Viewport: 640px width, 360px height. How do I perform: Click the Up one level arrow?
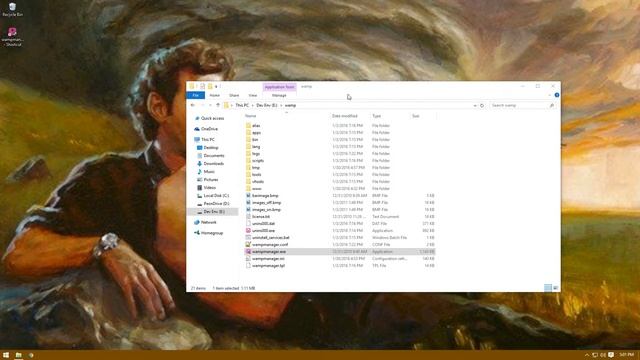218,105
